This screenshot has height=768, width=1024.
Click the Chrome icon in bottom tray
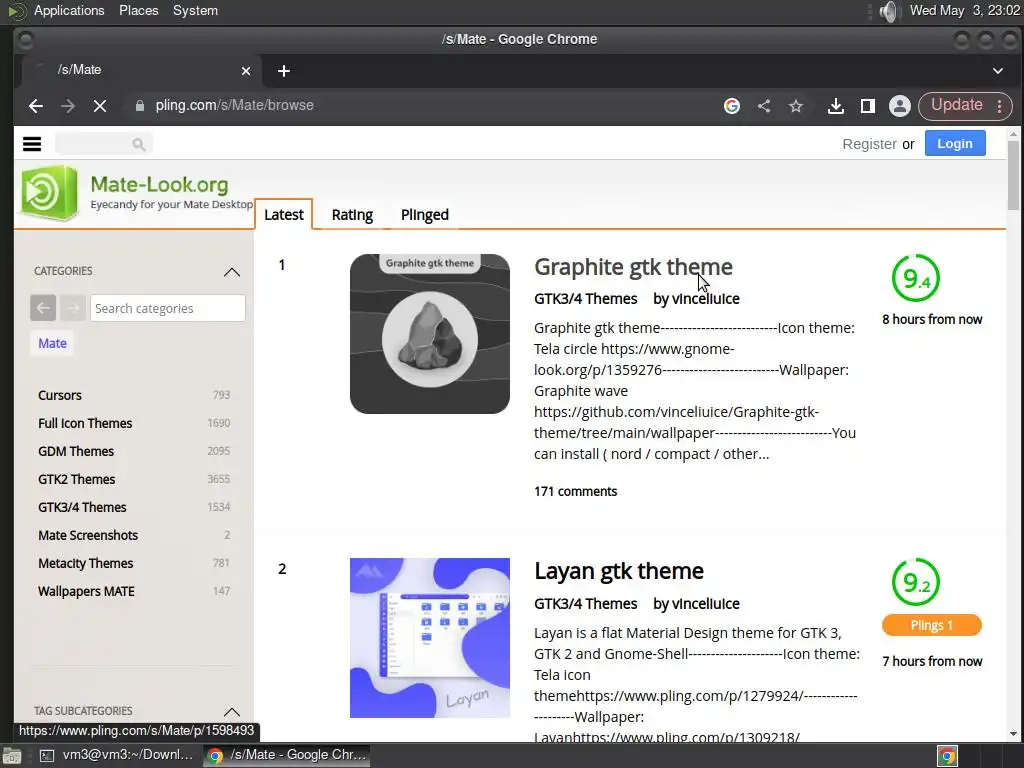click(x=947, y=756)
